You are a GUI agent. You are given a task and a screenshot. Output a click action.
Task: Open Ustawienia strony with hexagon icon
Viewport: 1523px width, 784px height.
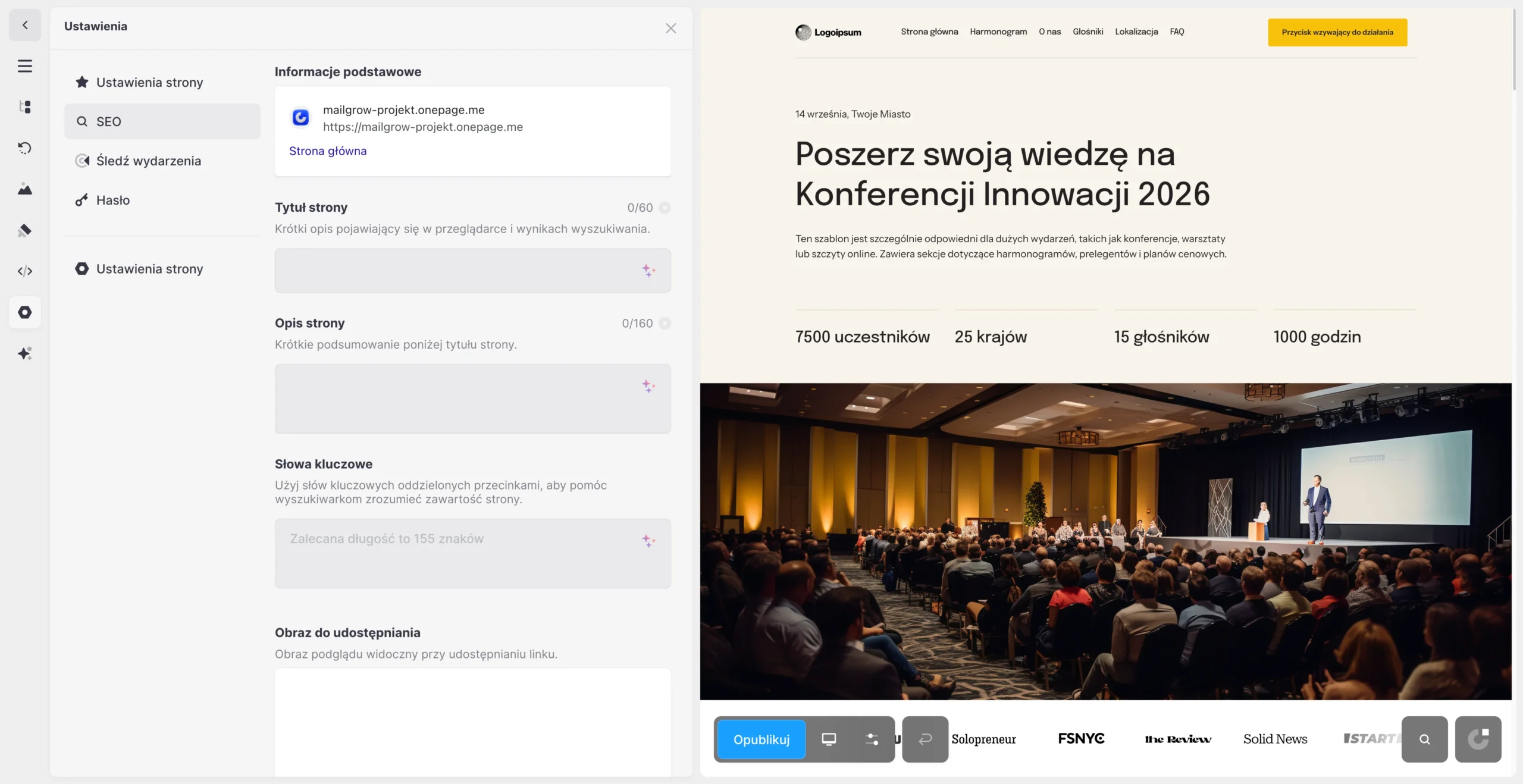[x=162, y=269]
